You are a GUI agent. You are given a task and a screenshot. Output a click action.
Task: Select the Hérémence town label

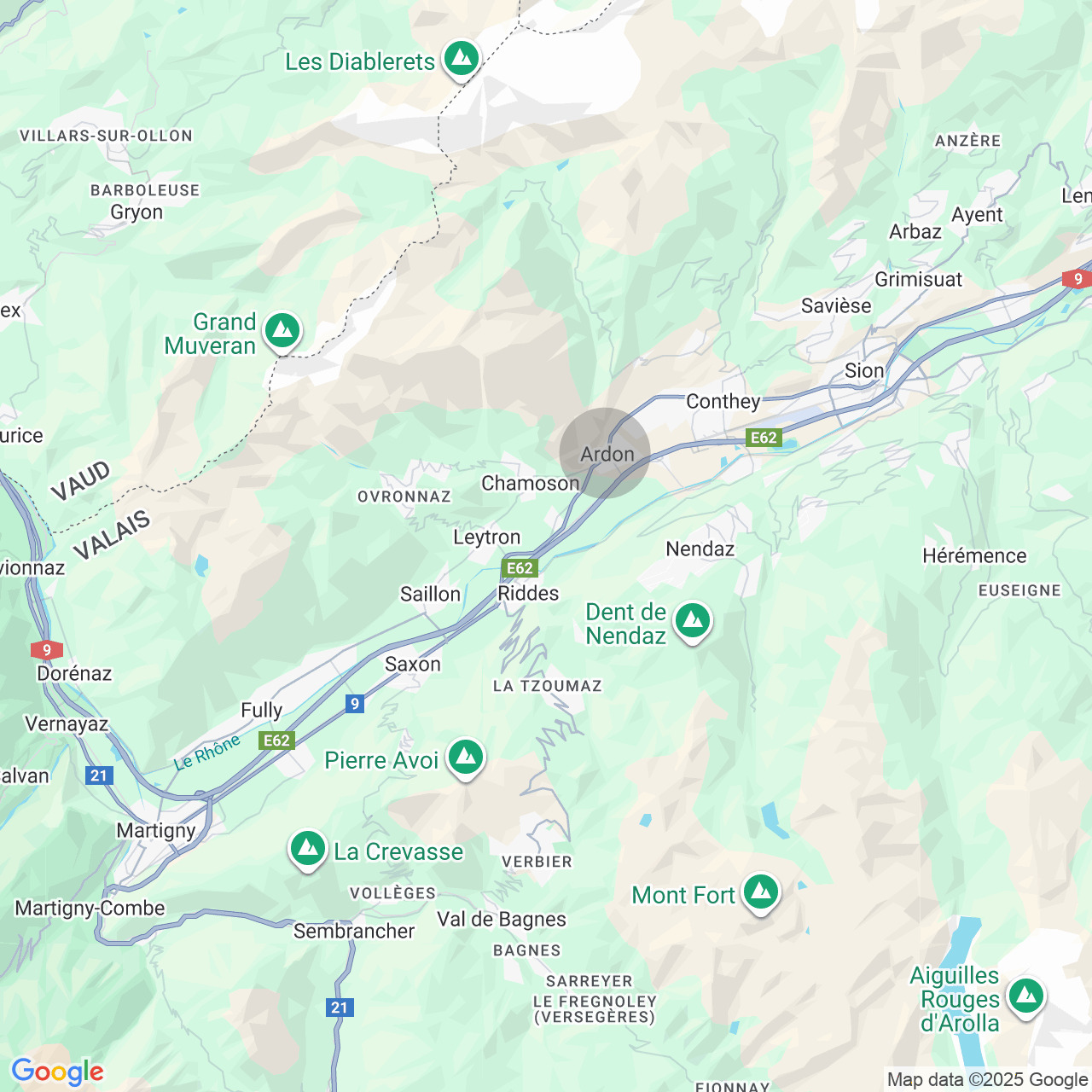(x=974, y=555)
